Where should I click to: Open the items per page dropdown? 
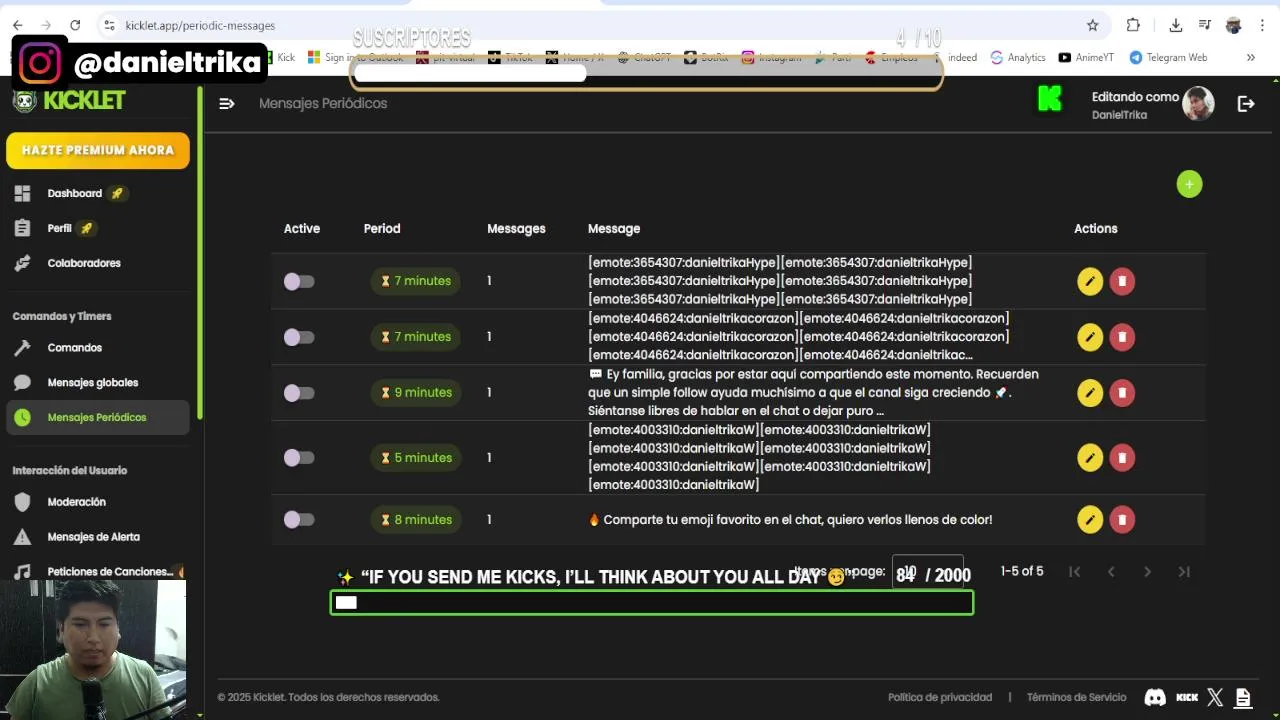click(928, 572)
